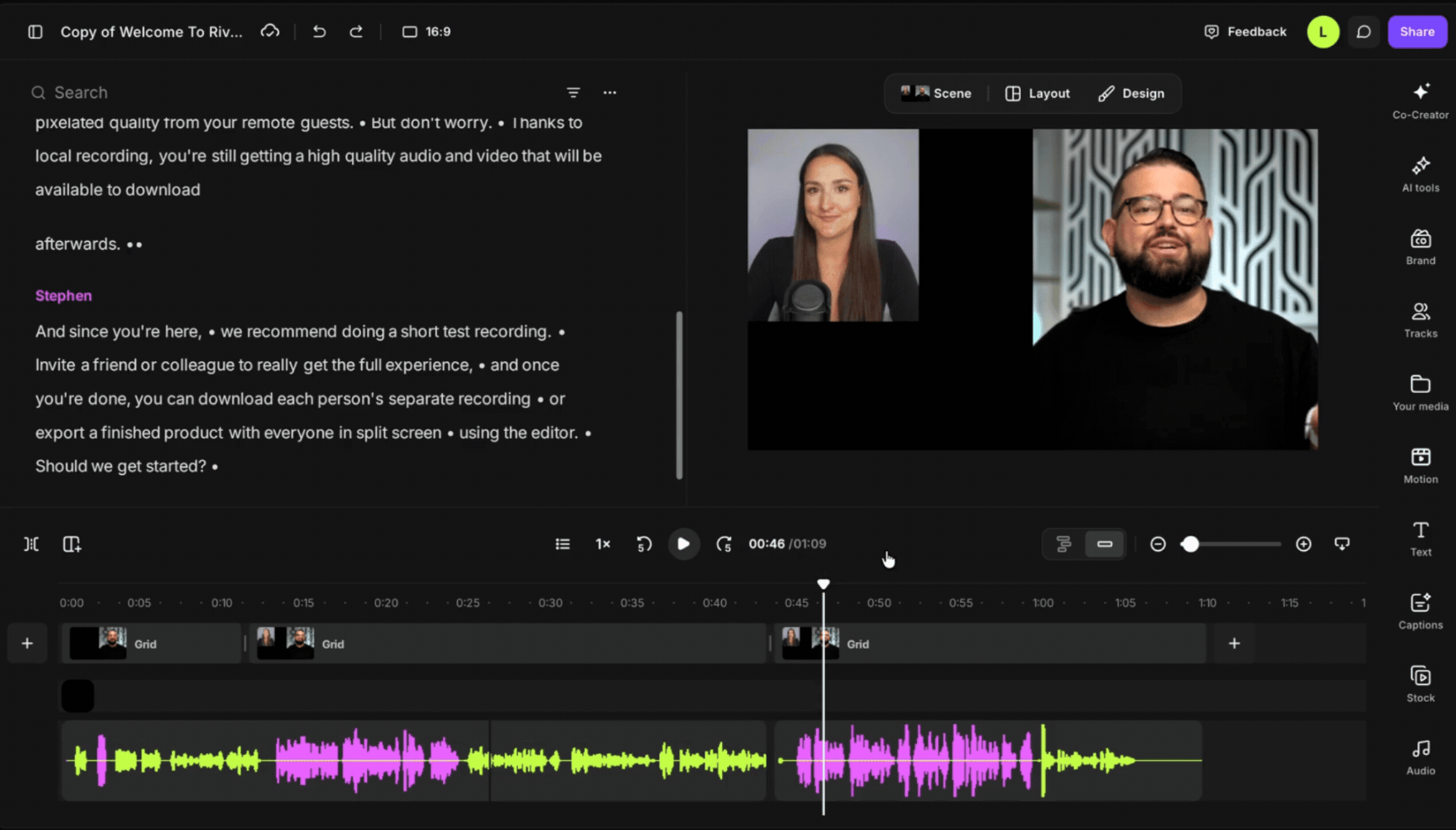Click the Share button

[1417, 31]
